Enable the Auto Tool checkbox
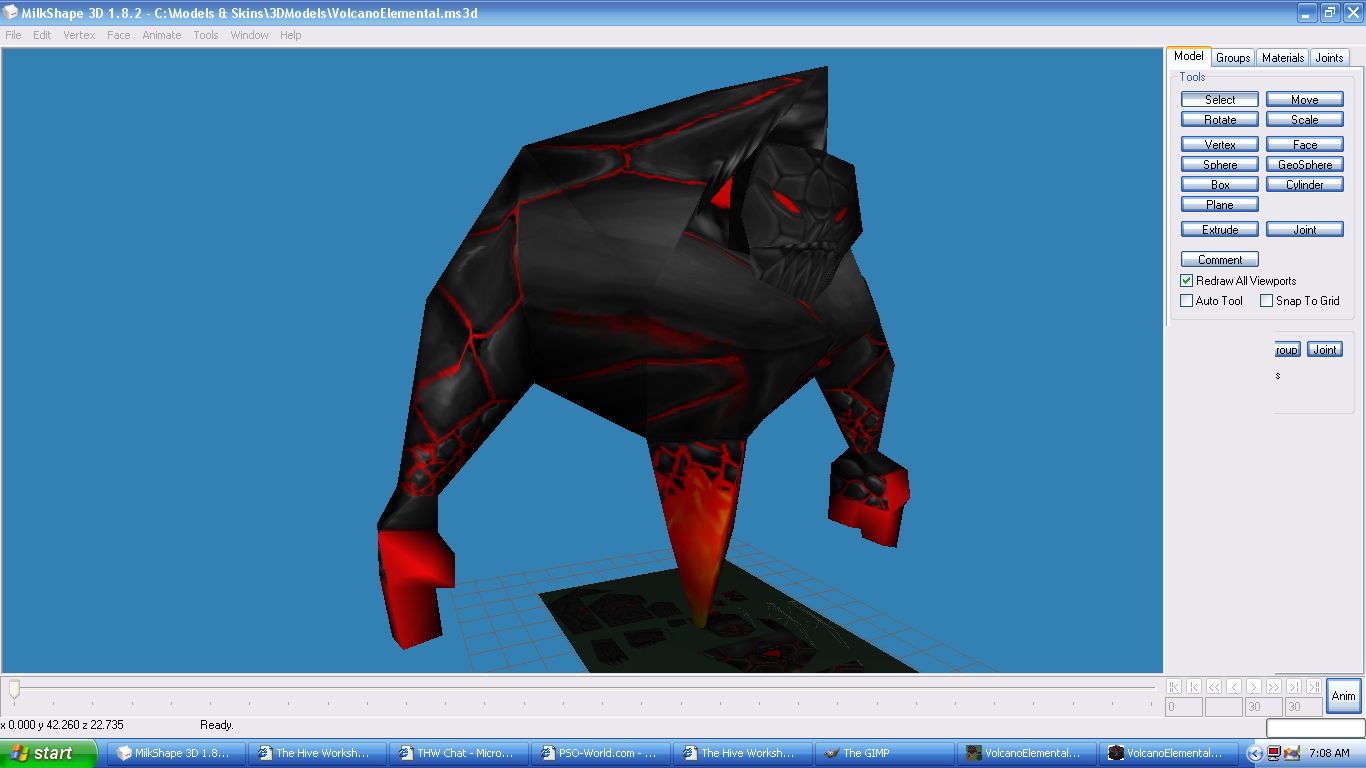This screenshot has height=768, width=1366. click(1187, 301)
